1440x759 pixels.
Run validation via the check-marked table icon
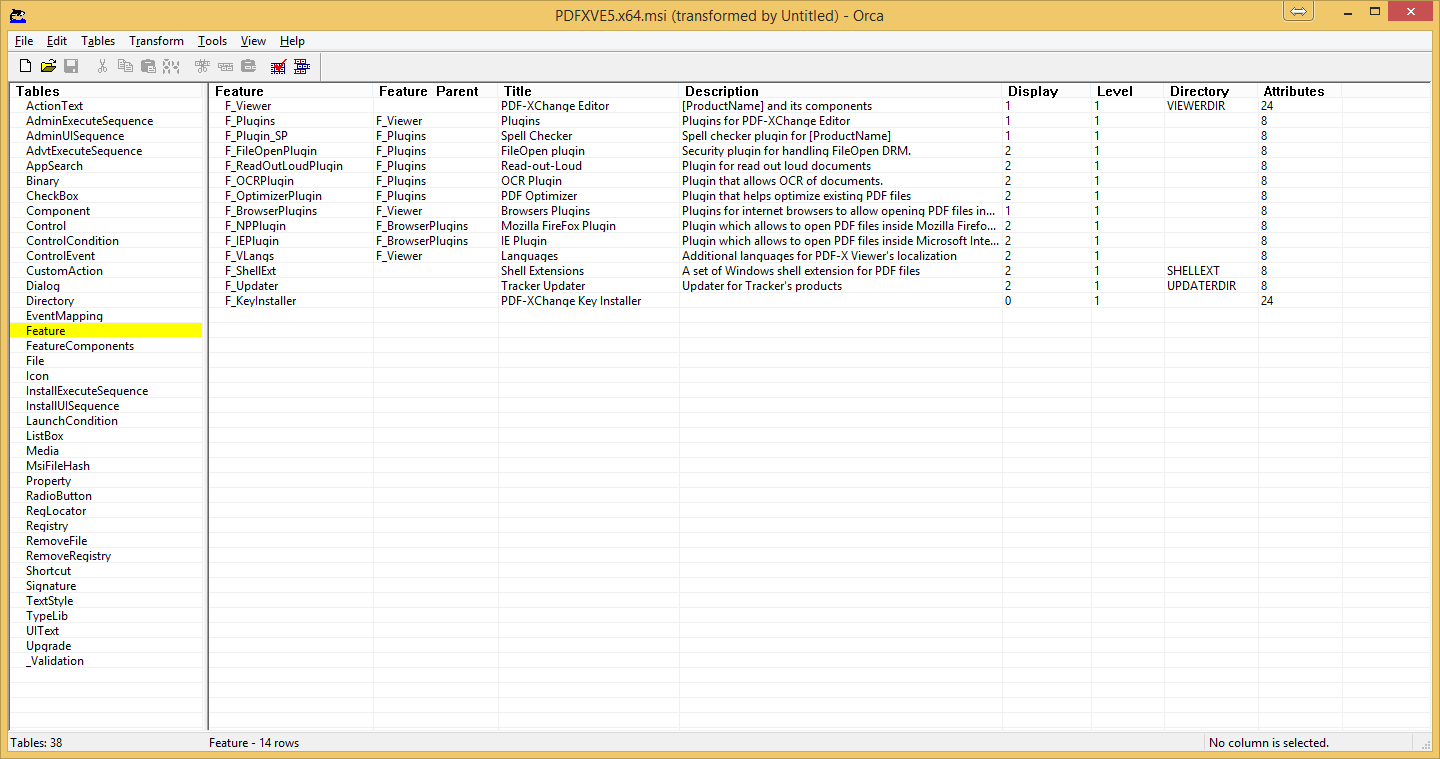[x=278, y=66]
